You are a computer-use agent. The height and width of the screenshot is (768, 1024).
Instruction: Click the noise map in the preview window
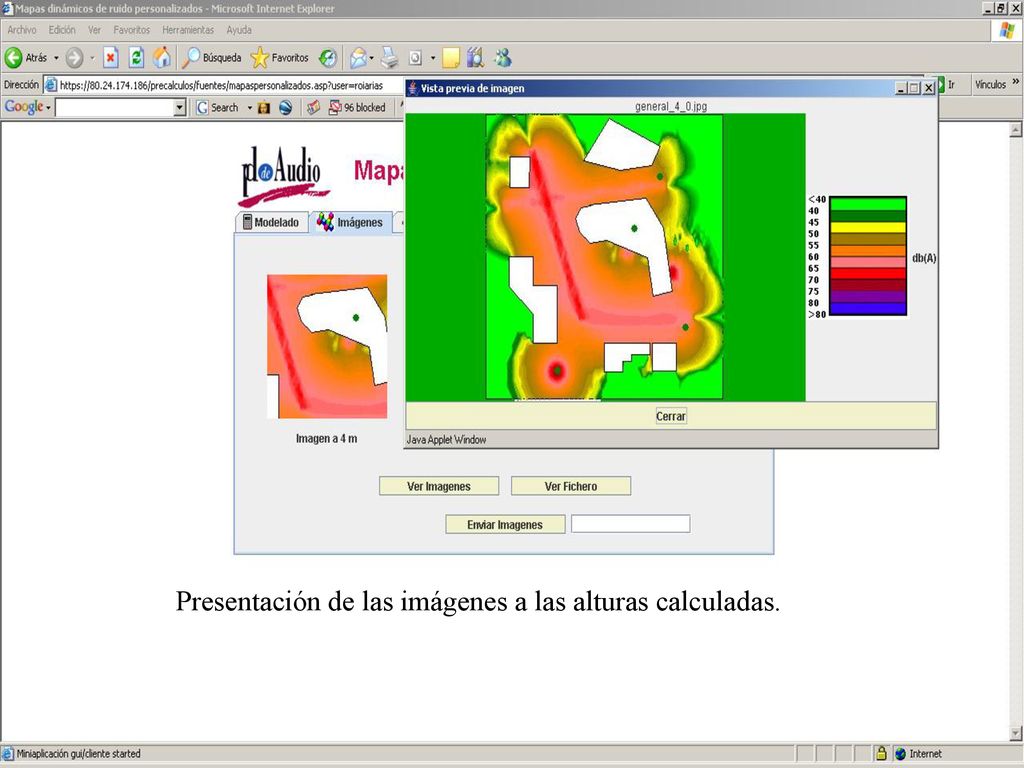tap(605, 257)
